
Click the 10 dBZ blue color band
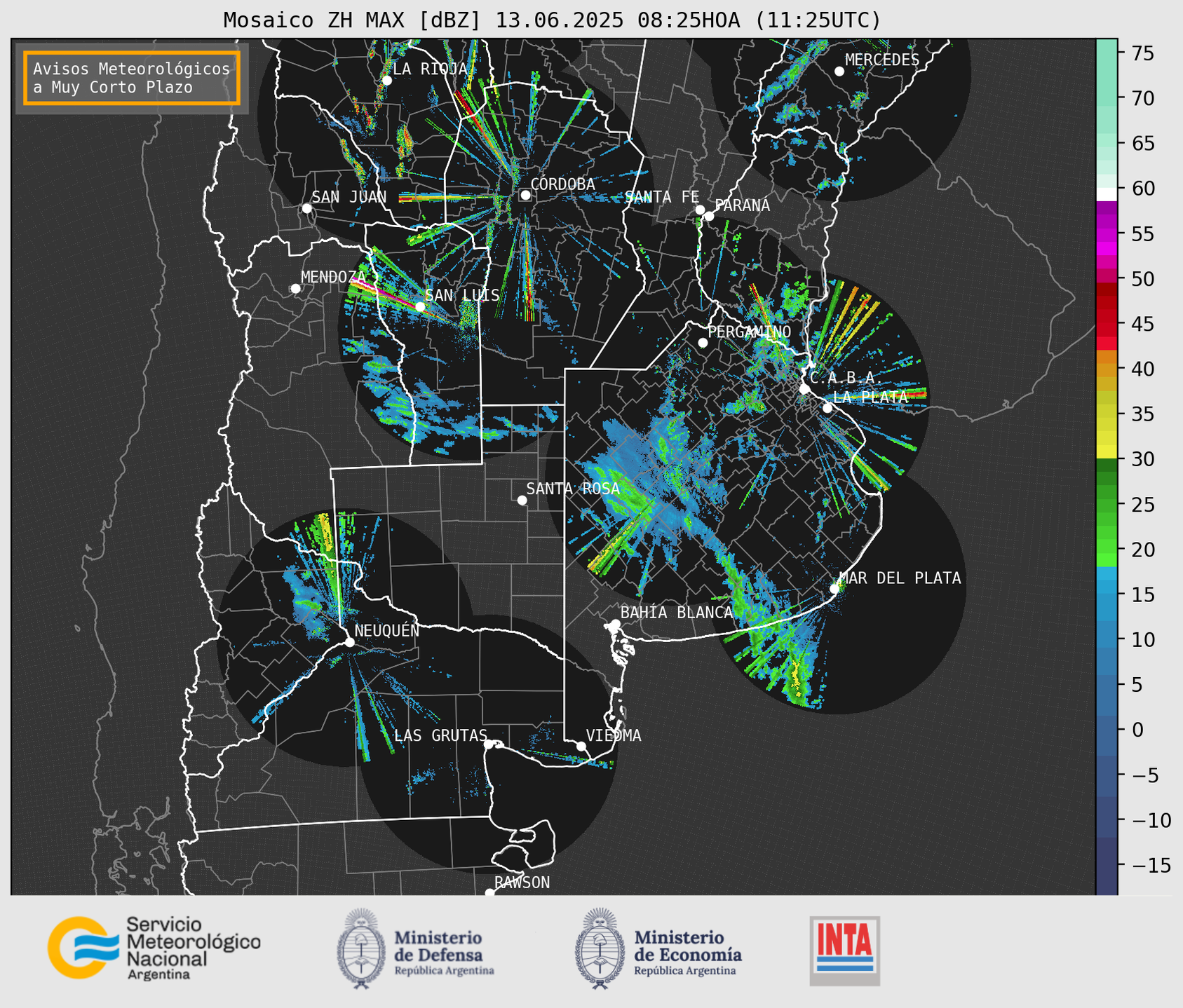1107,635
